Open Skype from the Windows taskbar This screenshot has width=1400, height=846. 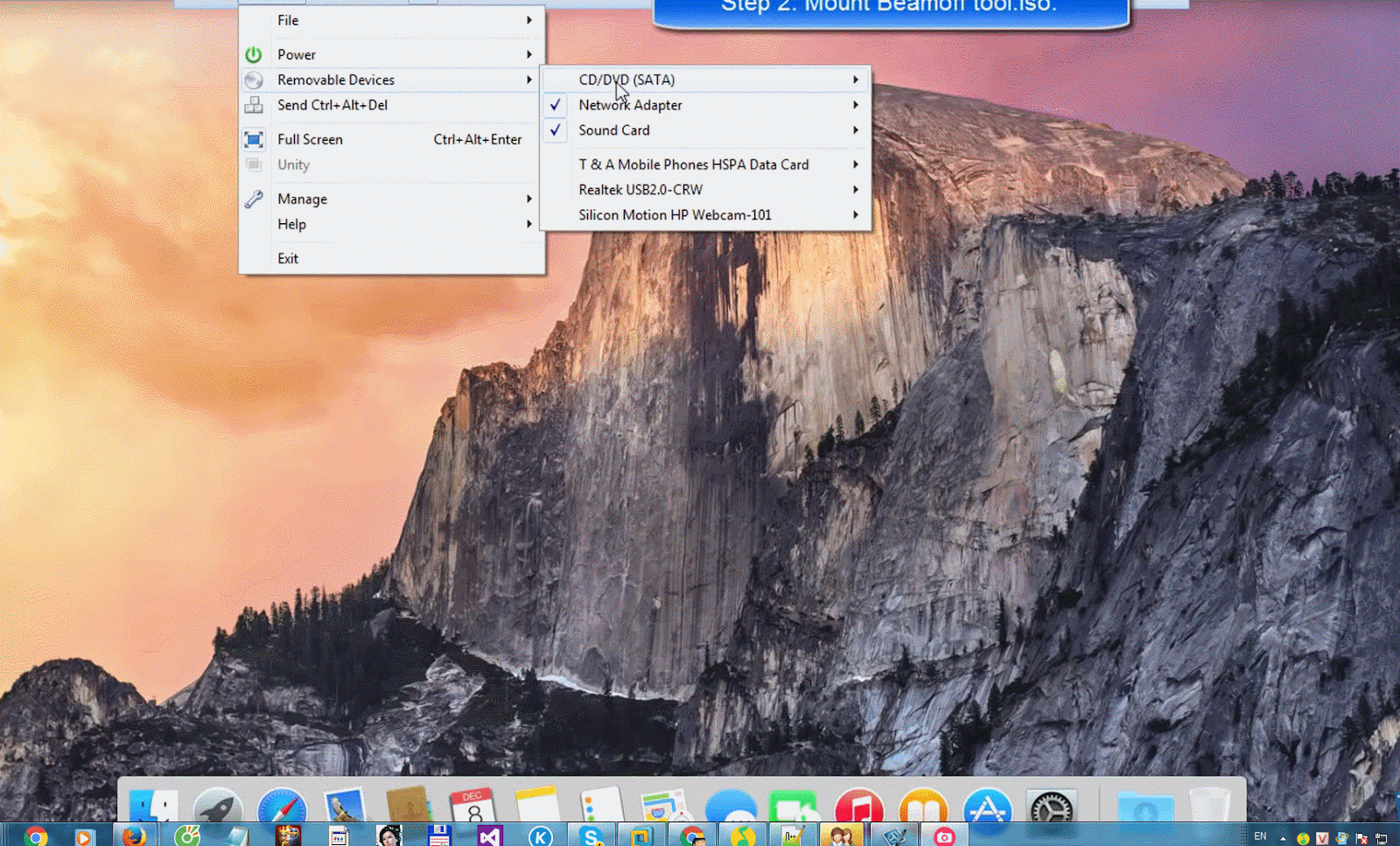point(591,836)
